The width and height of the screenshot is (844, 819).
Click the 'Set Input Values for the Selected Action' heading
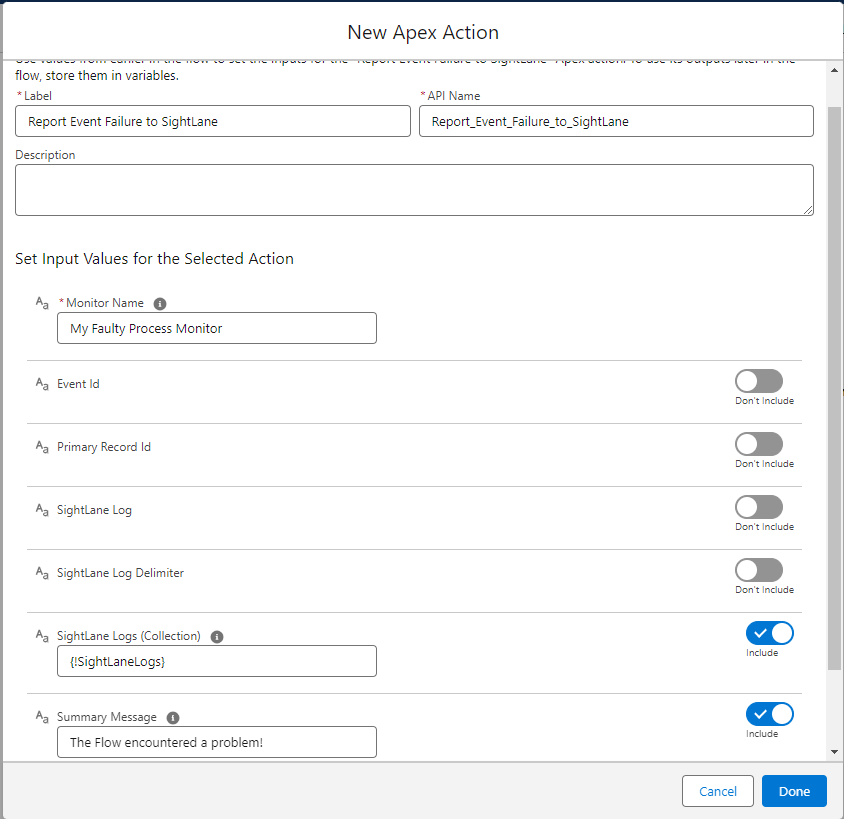coord(154,259)
